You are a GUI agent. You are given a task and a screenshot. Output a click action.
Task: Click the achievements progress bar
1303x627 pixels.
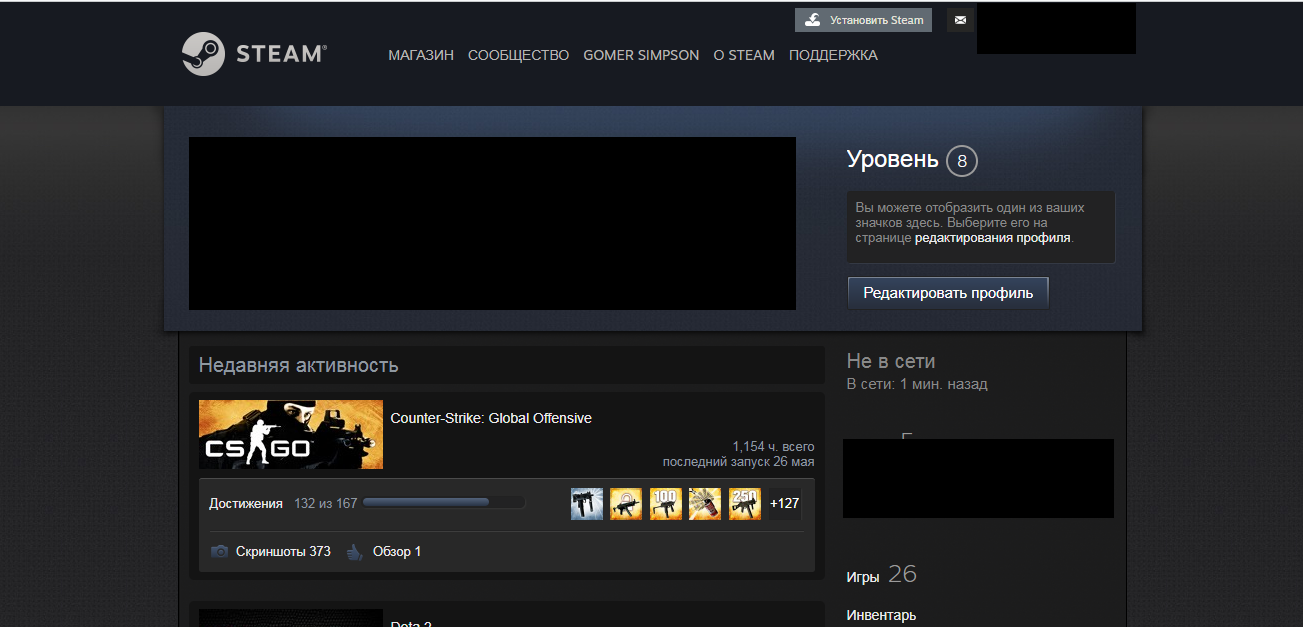(444, 503)
